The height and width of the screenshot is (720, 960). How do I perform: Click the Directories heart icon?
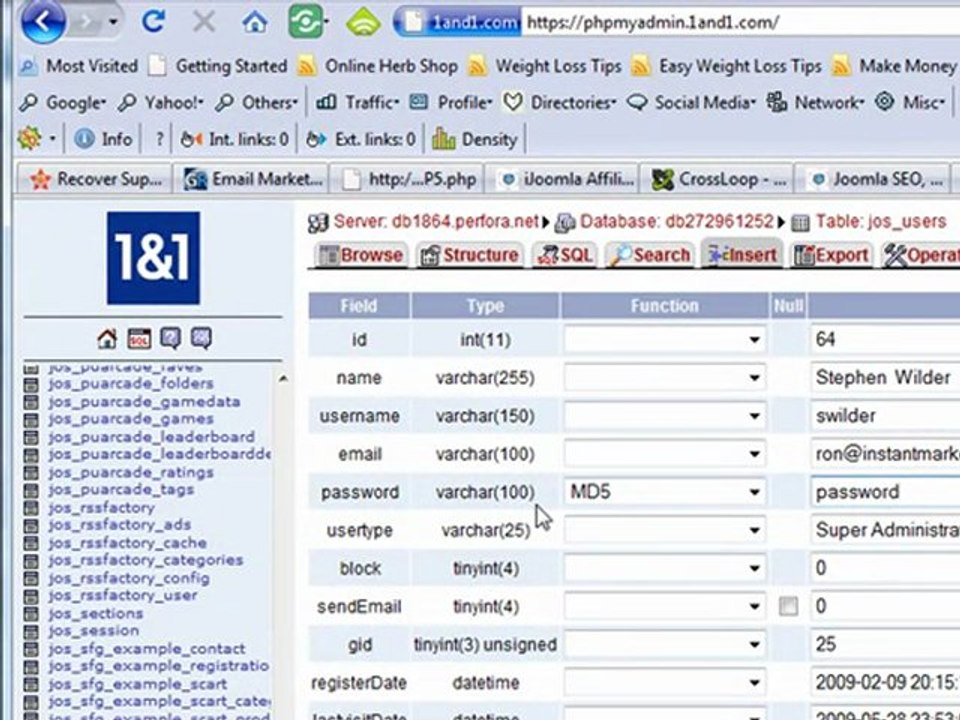(x=512, y=102)
